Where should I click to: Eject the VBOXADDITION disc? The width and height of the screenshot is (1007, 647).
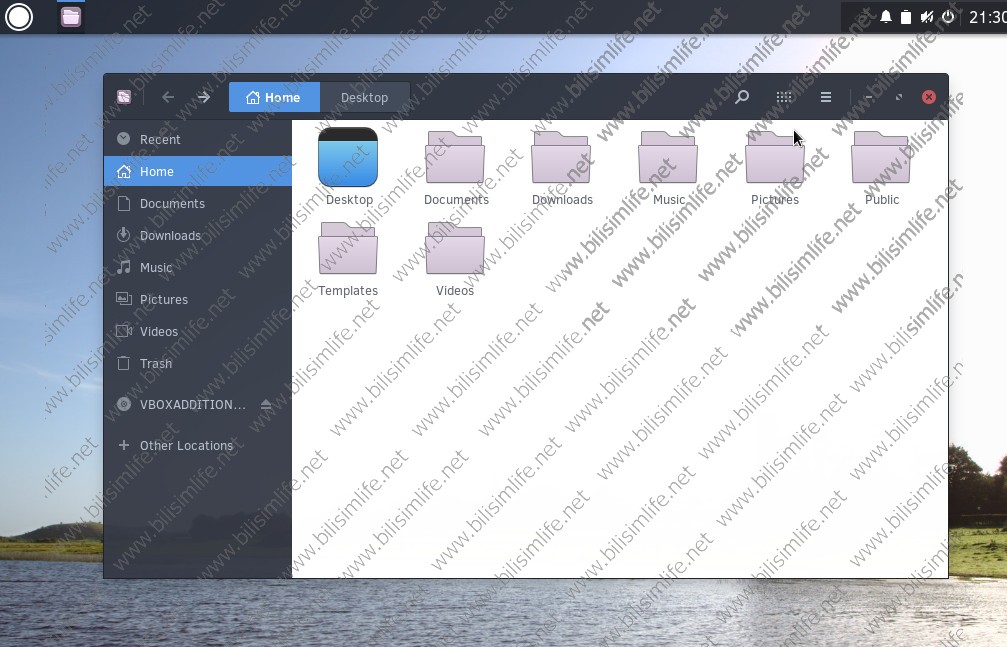(266, 404)
